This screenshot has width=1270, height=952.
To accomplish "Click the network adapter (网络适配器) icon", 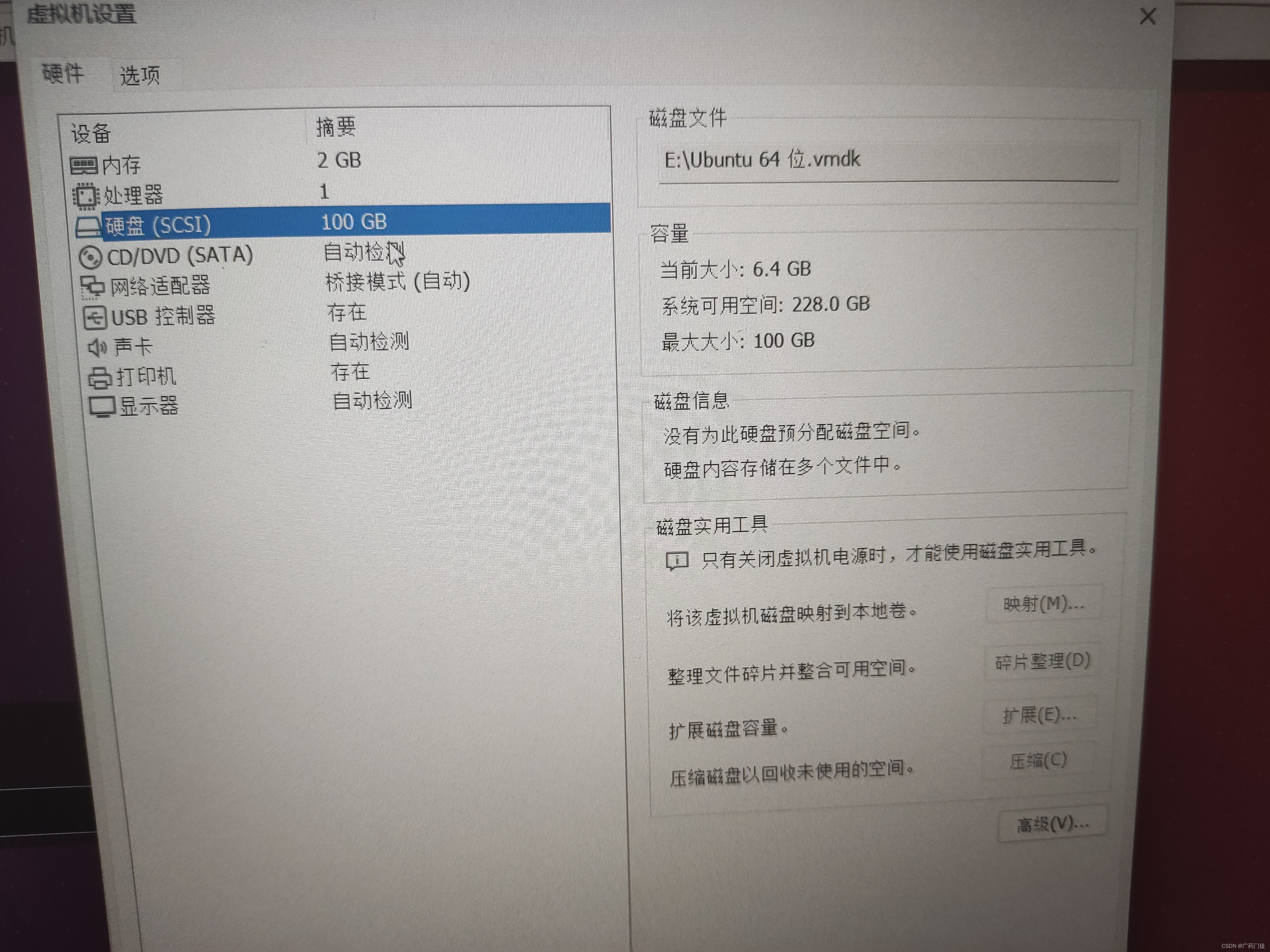I will [92, 287].
